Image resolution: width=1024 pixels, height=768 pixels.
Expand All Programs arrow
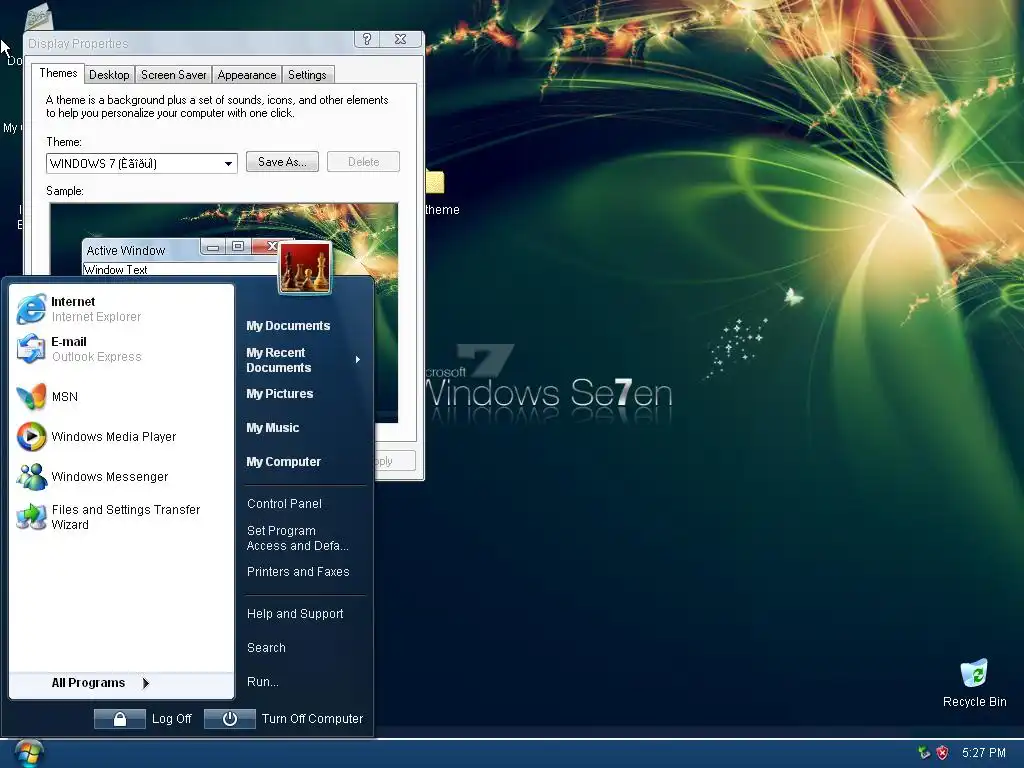[146, 683]
